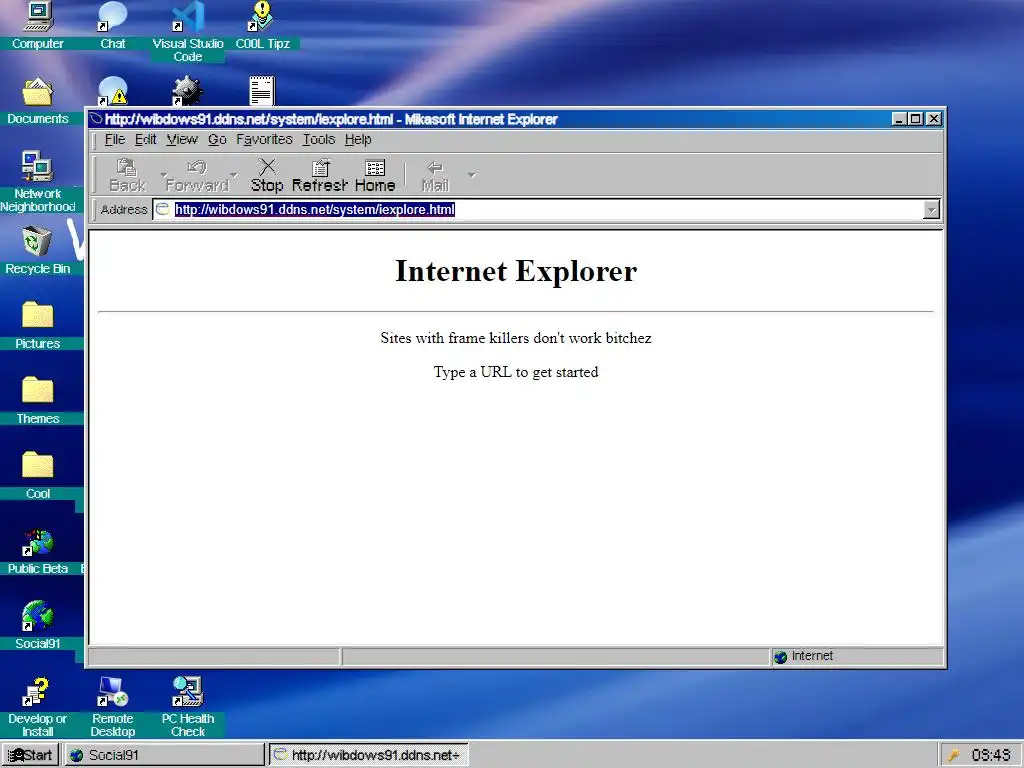Go to the Home page
This screenshot has height=768, width=1024.
(375, 176)
